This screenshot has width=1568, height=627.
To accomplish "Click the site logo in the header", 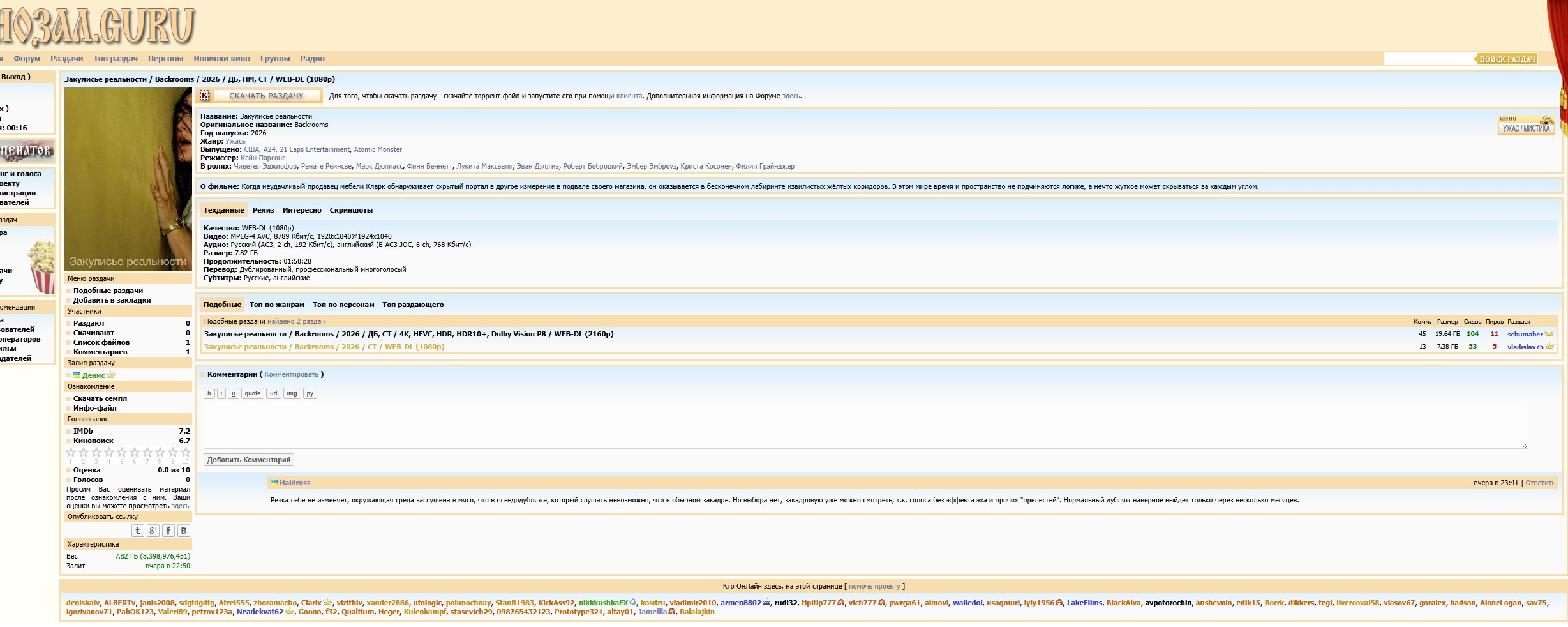I will point(96,26).
